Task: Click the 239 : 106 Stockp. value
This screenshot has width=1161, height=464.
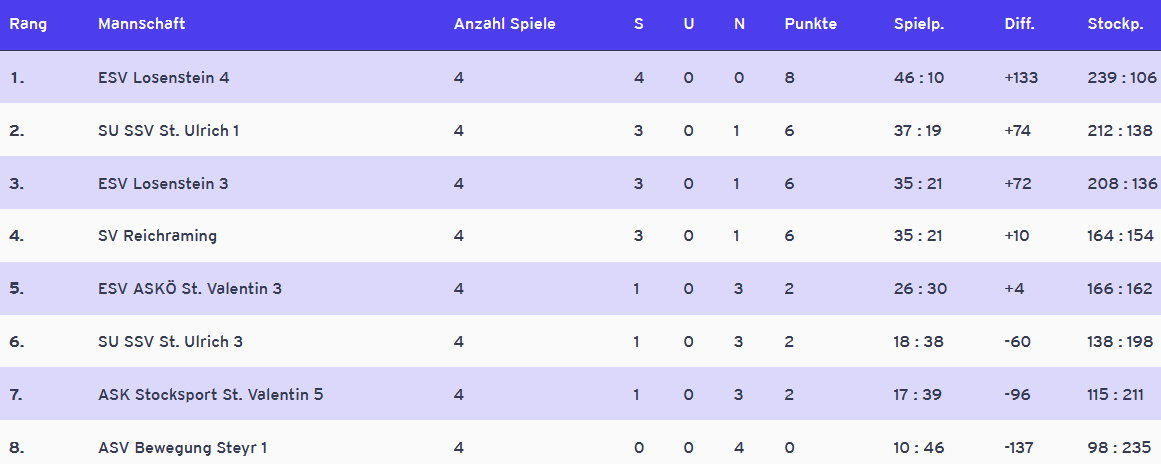Action: click(1121, 77)
